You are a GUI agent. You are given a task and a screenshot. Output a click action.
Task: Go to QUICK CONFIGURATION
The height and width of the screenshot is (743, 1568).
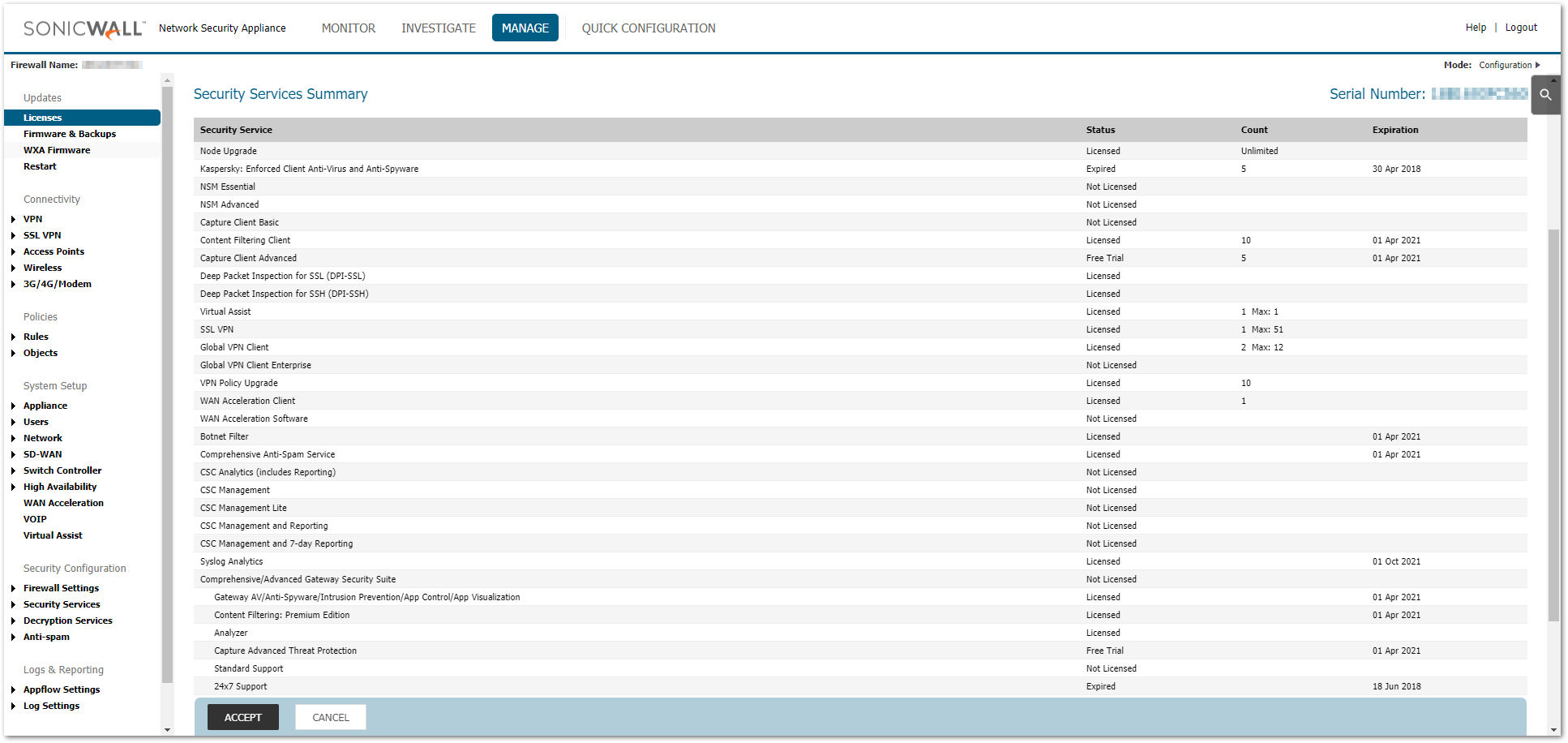coord(648,28)
